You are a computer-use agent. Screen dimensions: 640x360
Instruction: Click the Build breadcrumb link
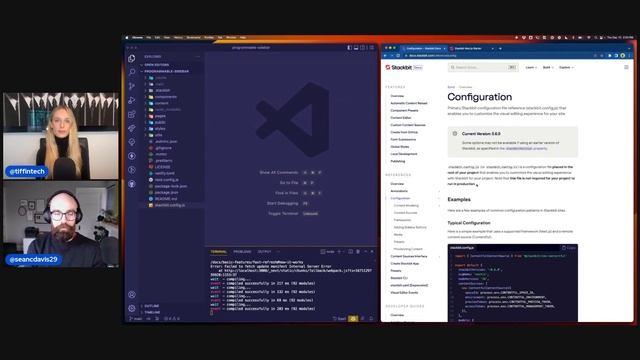coord(451,87)
